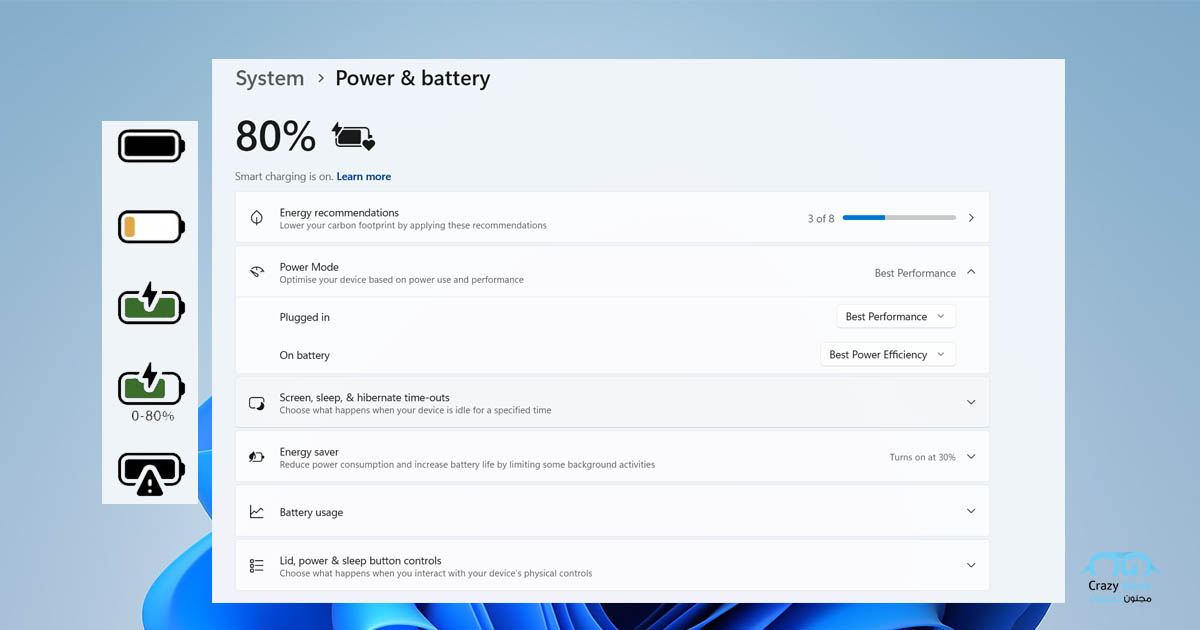The height and width of the screenshot is (630, 1200).
Task: Click the Crazy logo in the corner
Action: [1120, 578]
